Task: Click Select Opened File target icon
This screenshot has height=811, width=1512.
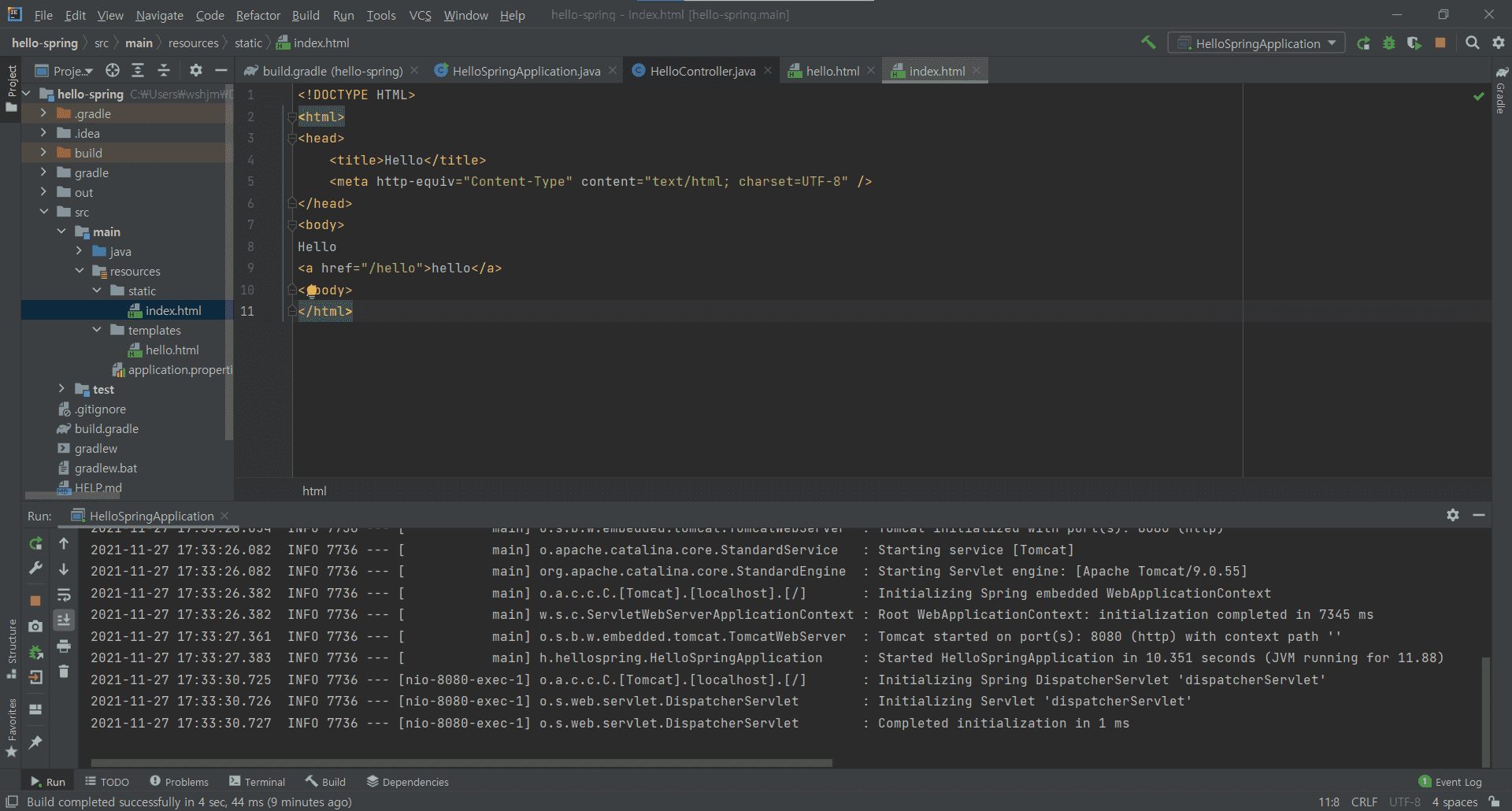Action: point(113,71)
